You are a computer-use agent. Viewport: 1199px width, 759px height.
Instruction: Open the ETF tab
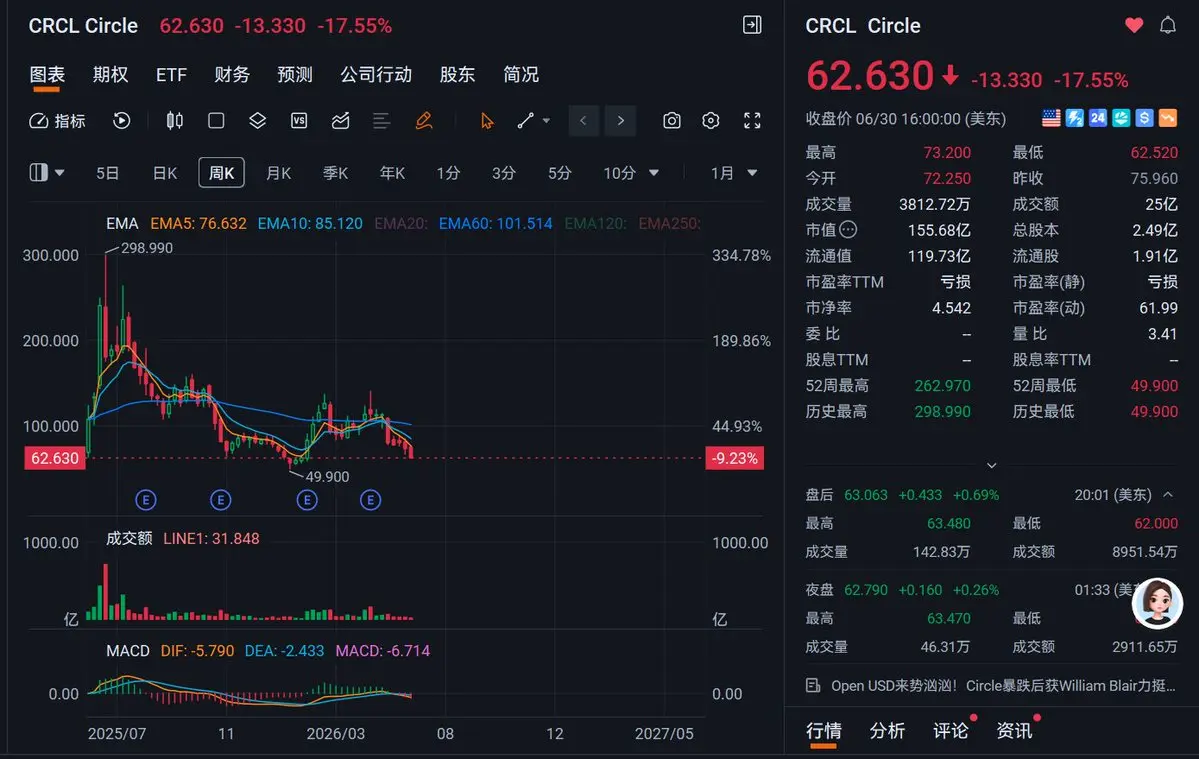tap(171, 74)
